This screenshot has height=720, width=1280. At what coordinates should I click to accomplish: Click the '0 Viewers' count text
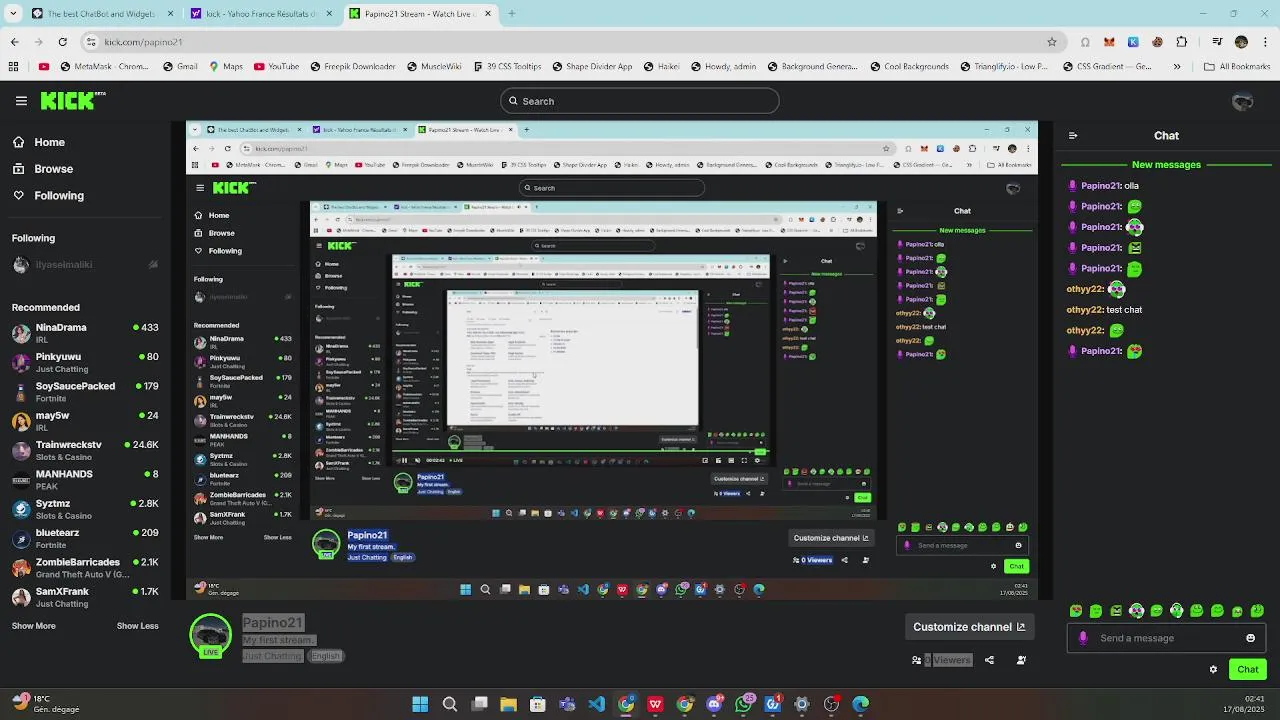pyautogui.click(x=947, y=660)
